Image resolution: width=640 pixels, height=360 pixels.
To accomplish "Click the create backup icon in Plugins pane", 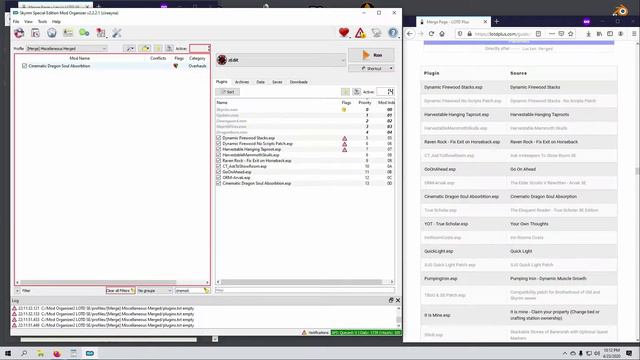I will 356,92.
